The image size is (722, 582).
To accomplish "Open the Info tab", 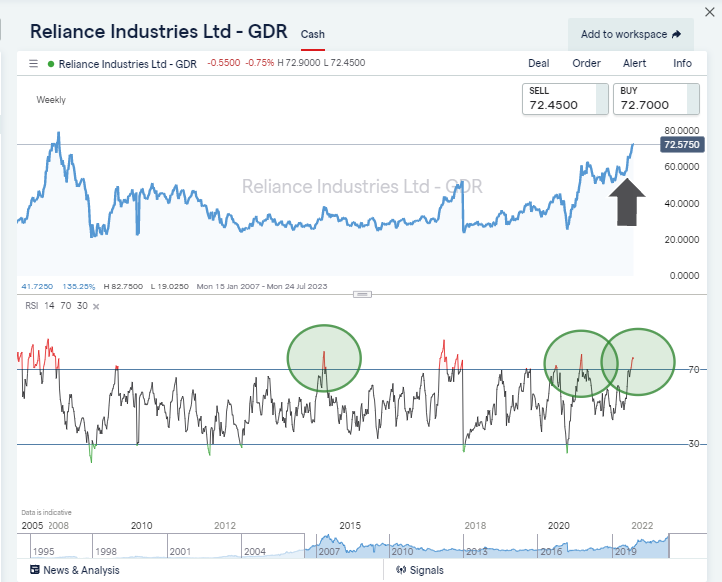I will (x=682, y=64).
